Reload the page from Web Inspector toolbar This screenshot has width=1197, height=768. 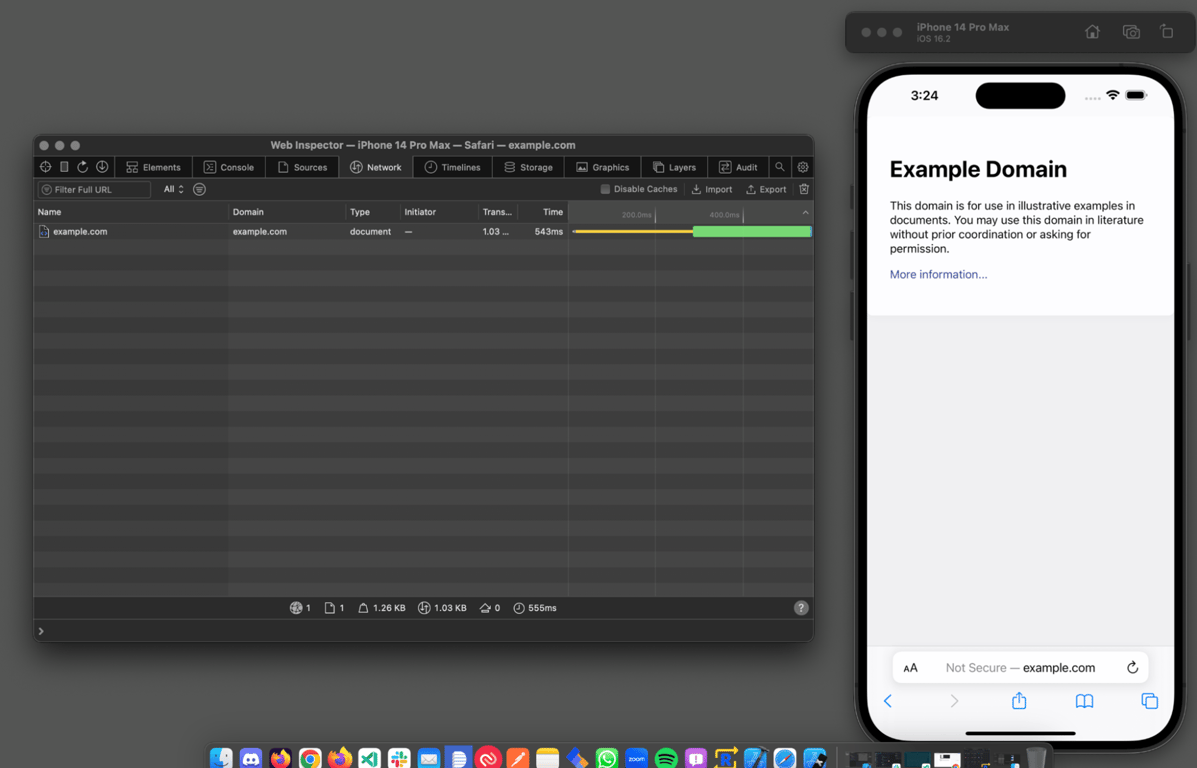click(x=82, y=167)
